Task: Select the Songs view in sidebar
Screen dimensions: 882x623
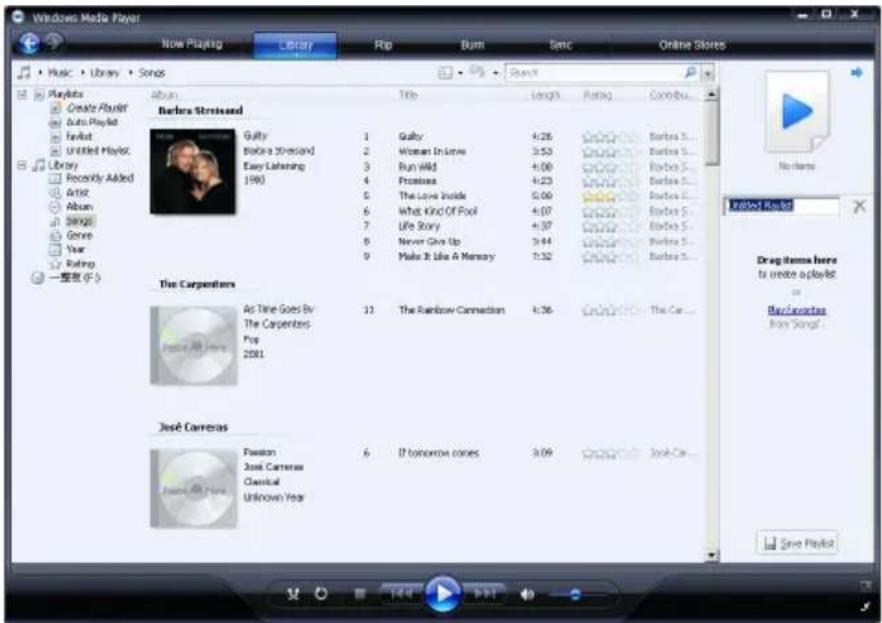Action: click(79, 221)
